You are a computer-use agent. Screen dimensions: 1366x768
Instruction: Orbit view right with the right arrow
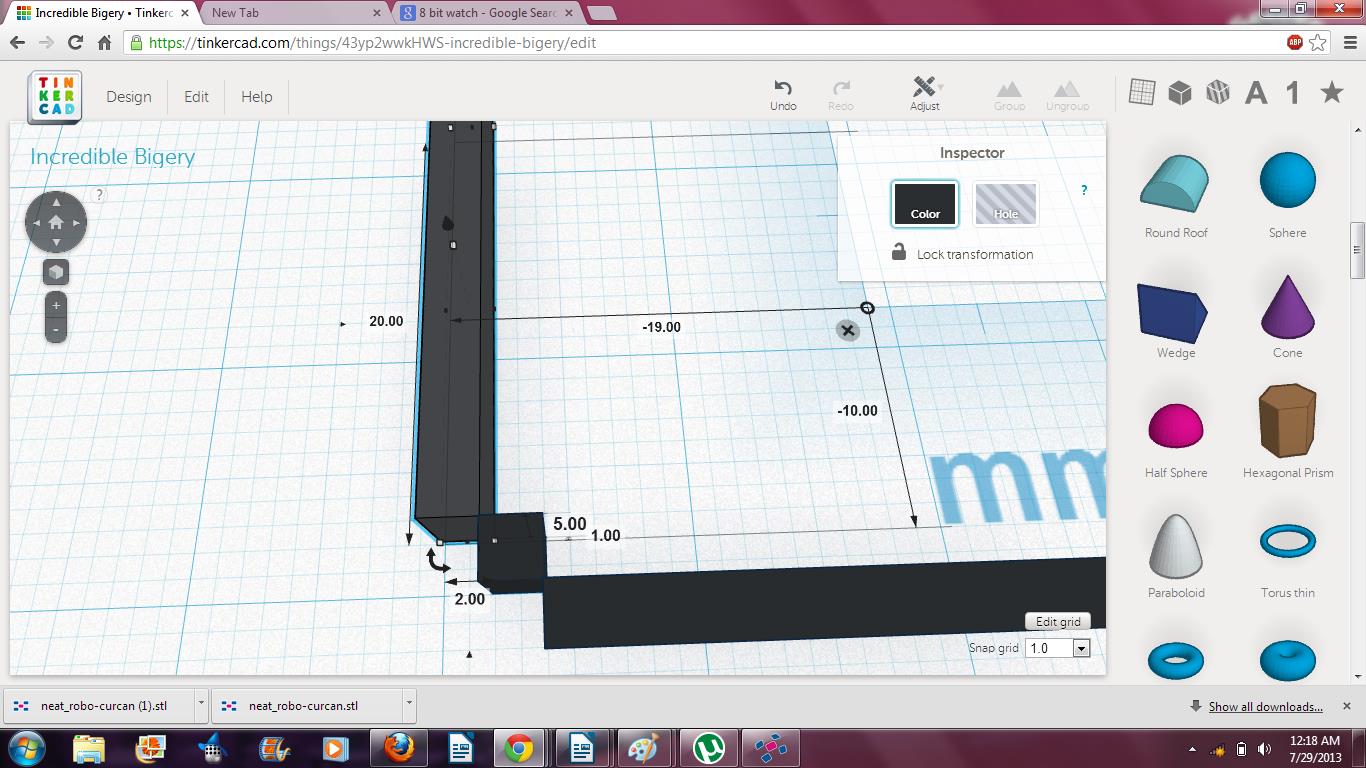(77, 222)
